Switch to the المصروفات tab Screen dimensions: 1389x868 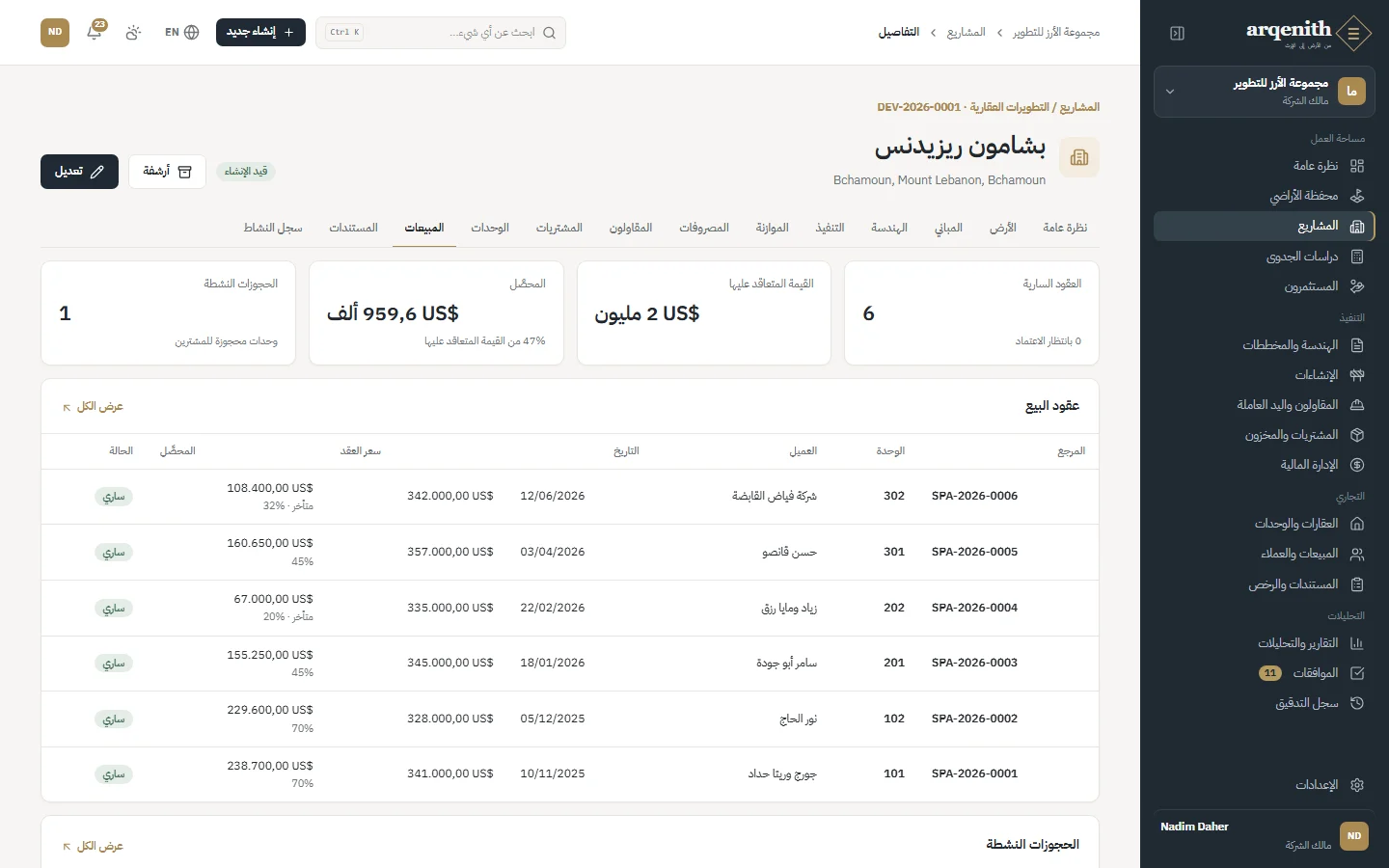[704, 228]
